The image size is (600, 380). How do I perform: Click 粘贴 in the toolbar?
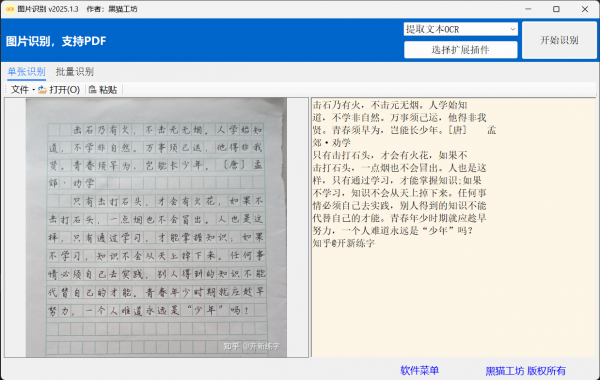(108, 90)
